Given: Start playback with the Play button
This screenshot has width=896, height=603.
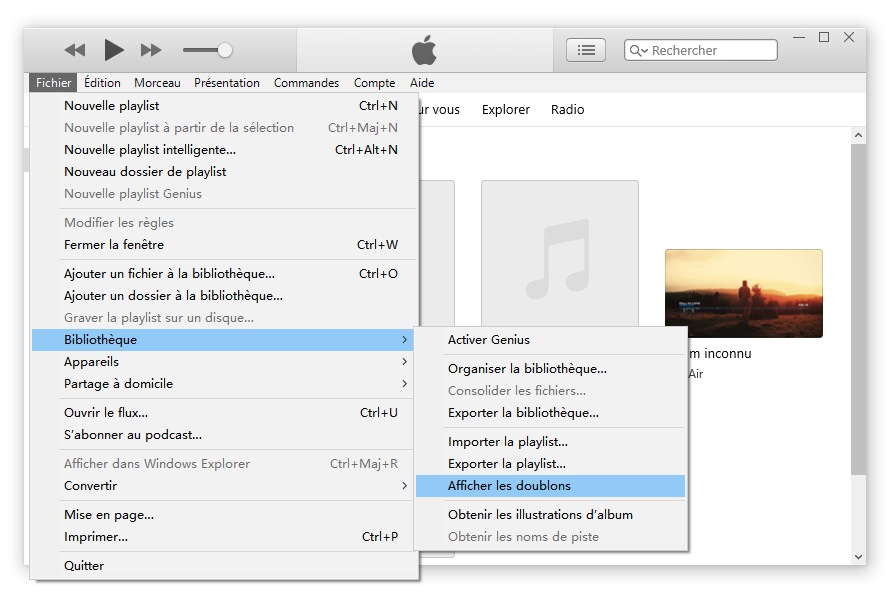Looking at the screenshot, I should [x=114, y=50].
